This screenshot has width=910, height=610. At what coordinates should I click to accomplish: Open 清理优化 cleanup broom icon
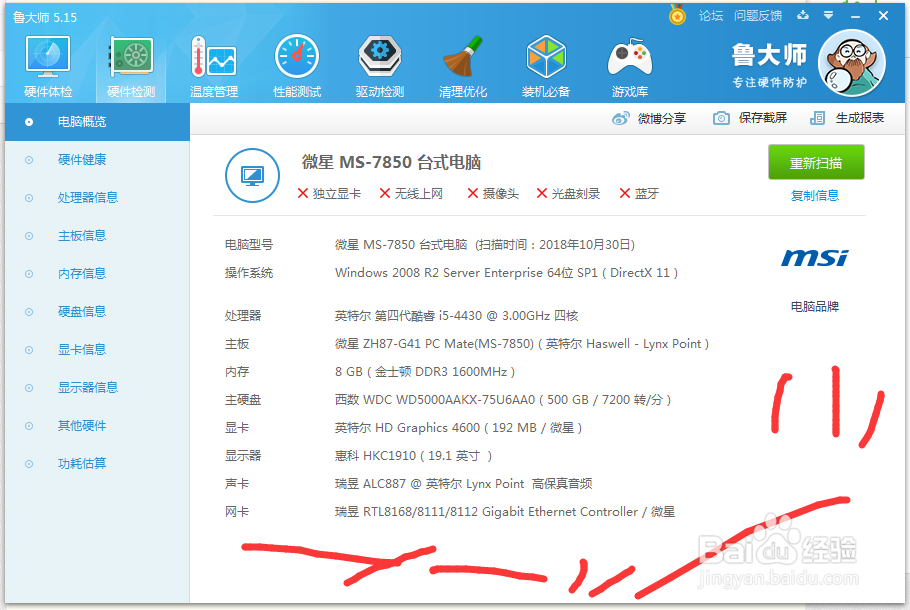[463, 66]
